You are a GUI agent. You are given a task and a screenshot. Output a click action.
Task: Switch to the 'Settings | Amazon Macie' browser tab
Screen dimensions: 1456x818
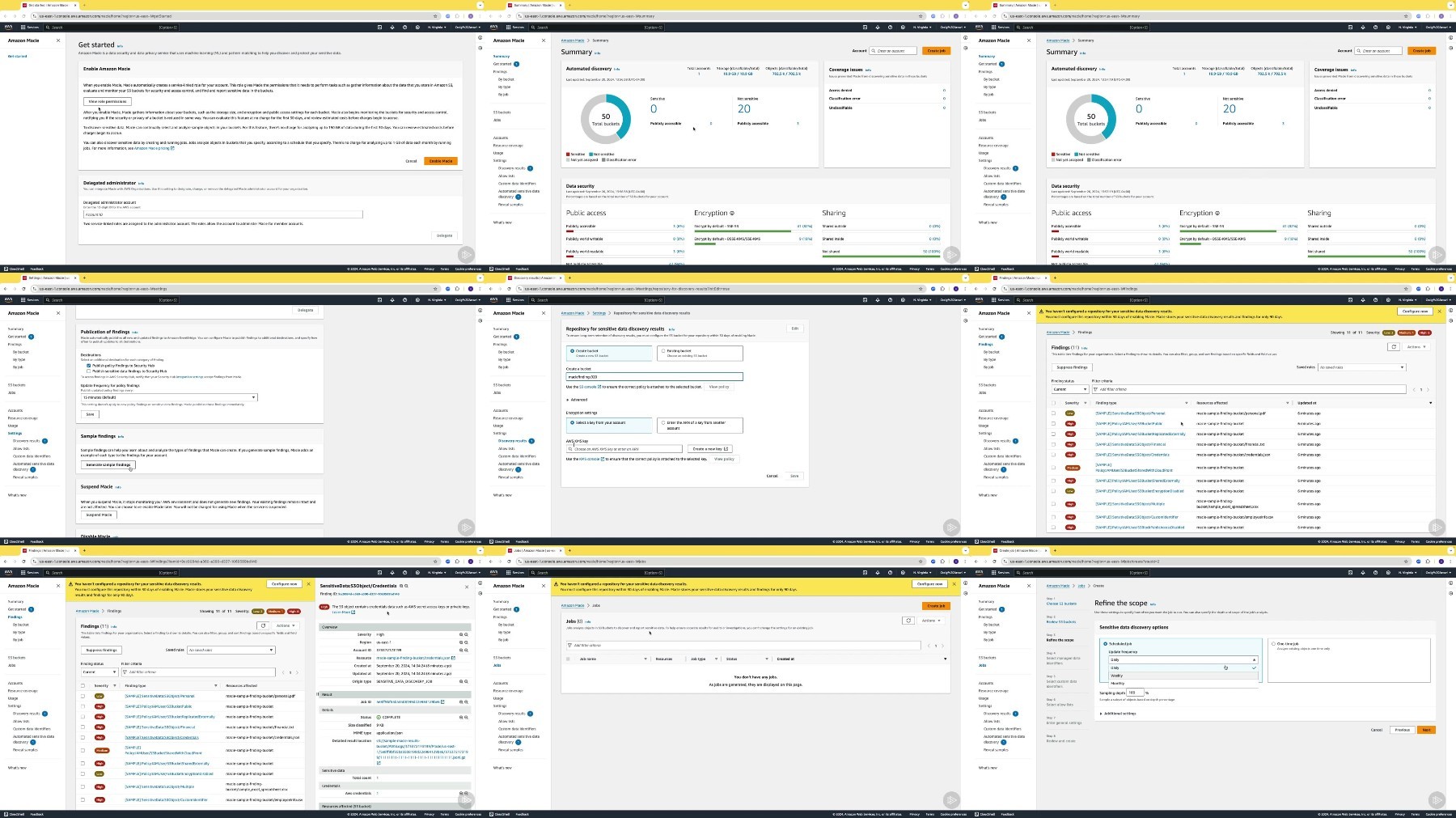(49, 278)
